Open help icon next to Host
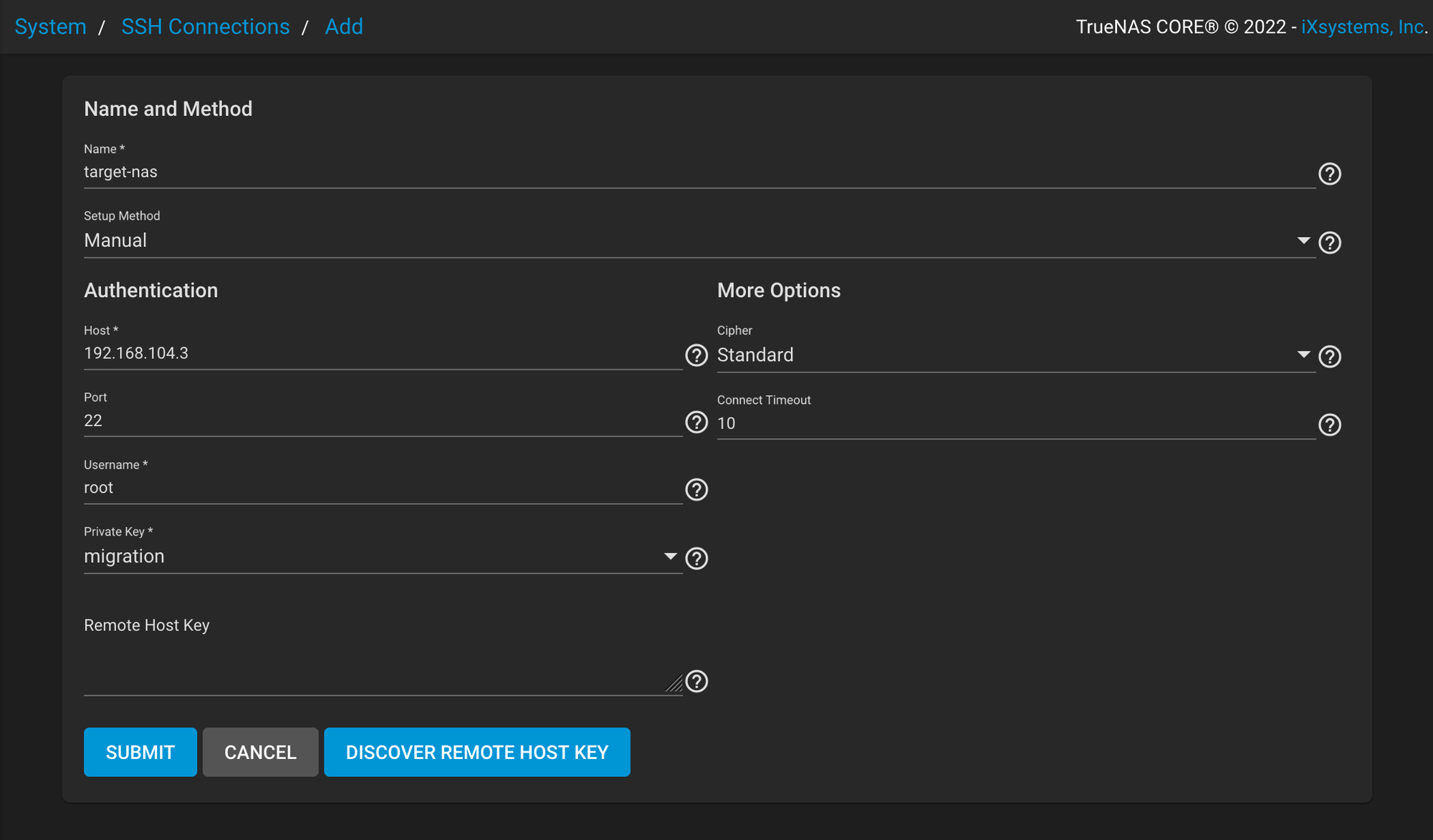The height and width of the screenshot is (840, 1433). point(696,355)
